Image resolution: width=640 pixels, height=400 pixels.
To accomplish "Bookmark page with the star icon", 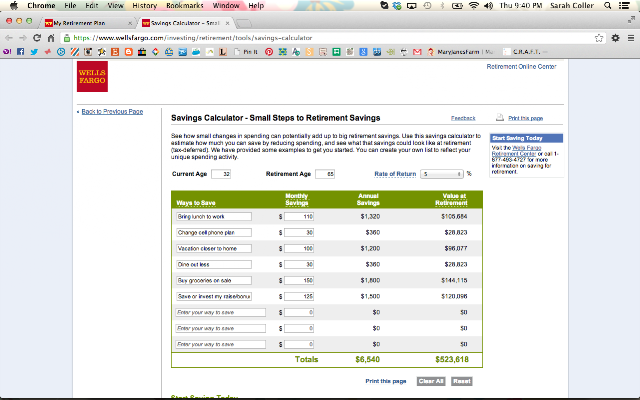I will [x=599, y=38].
